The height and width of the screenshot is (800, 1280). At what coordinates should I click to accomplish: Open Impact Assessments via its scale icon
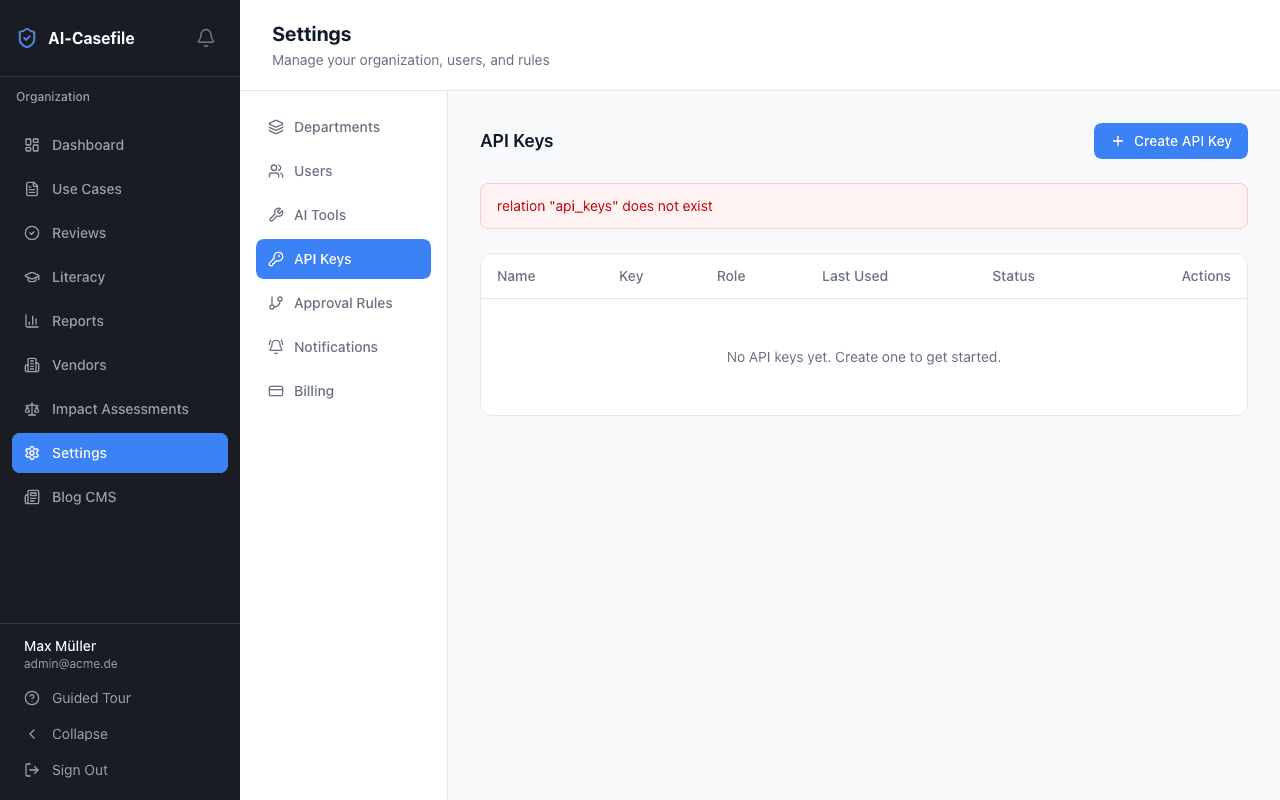[x=31, y=409]
